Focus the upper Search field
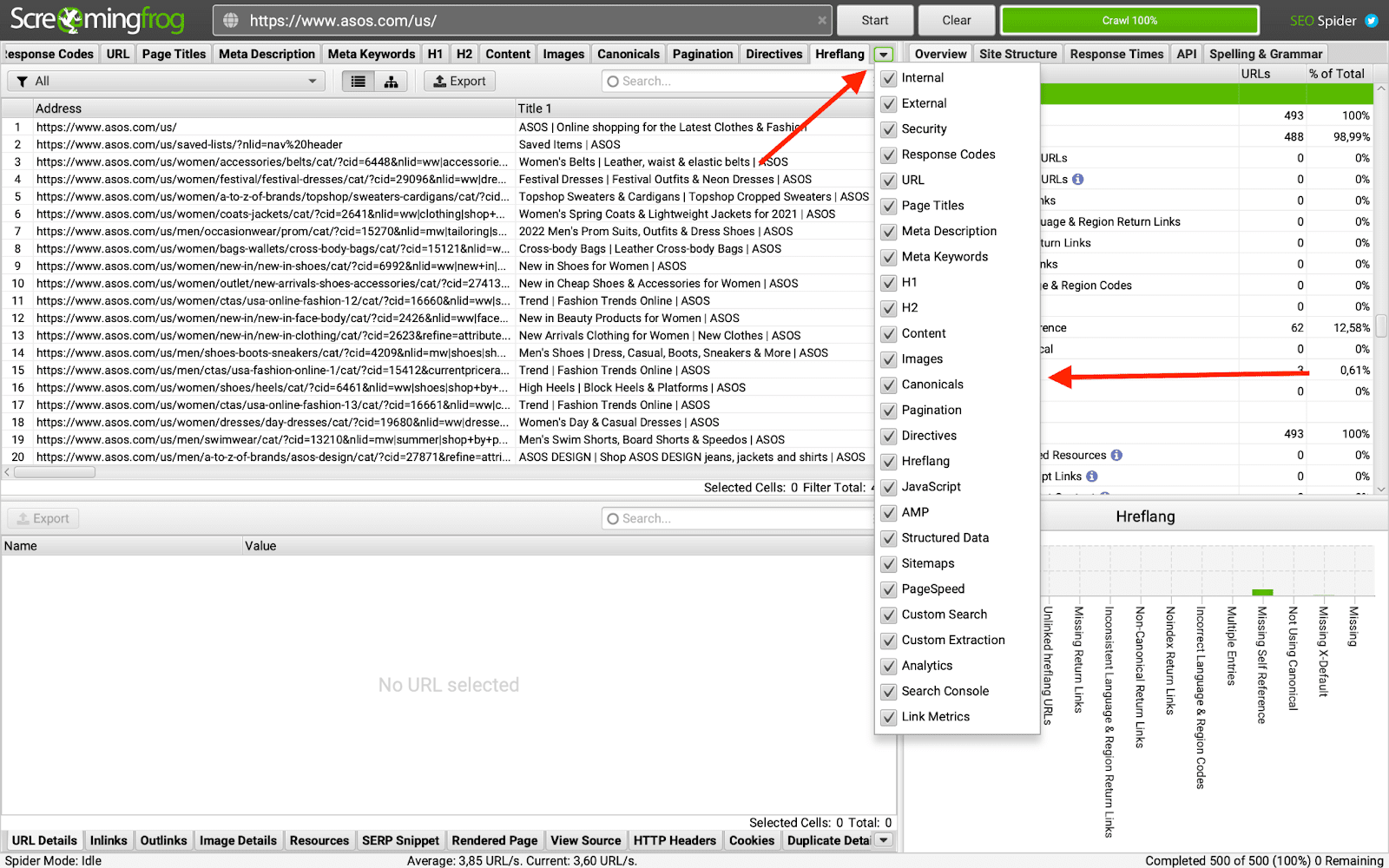 click(737, 81)
